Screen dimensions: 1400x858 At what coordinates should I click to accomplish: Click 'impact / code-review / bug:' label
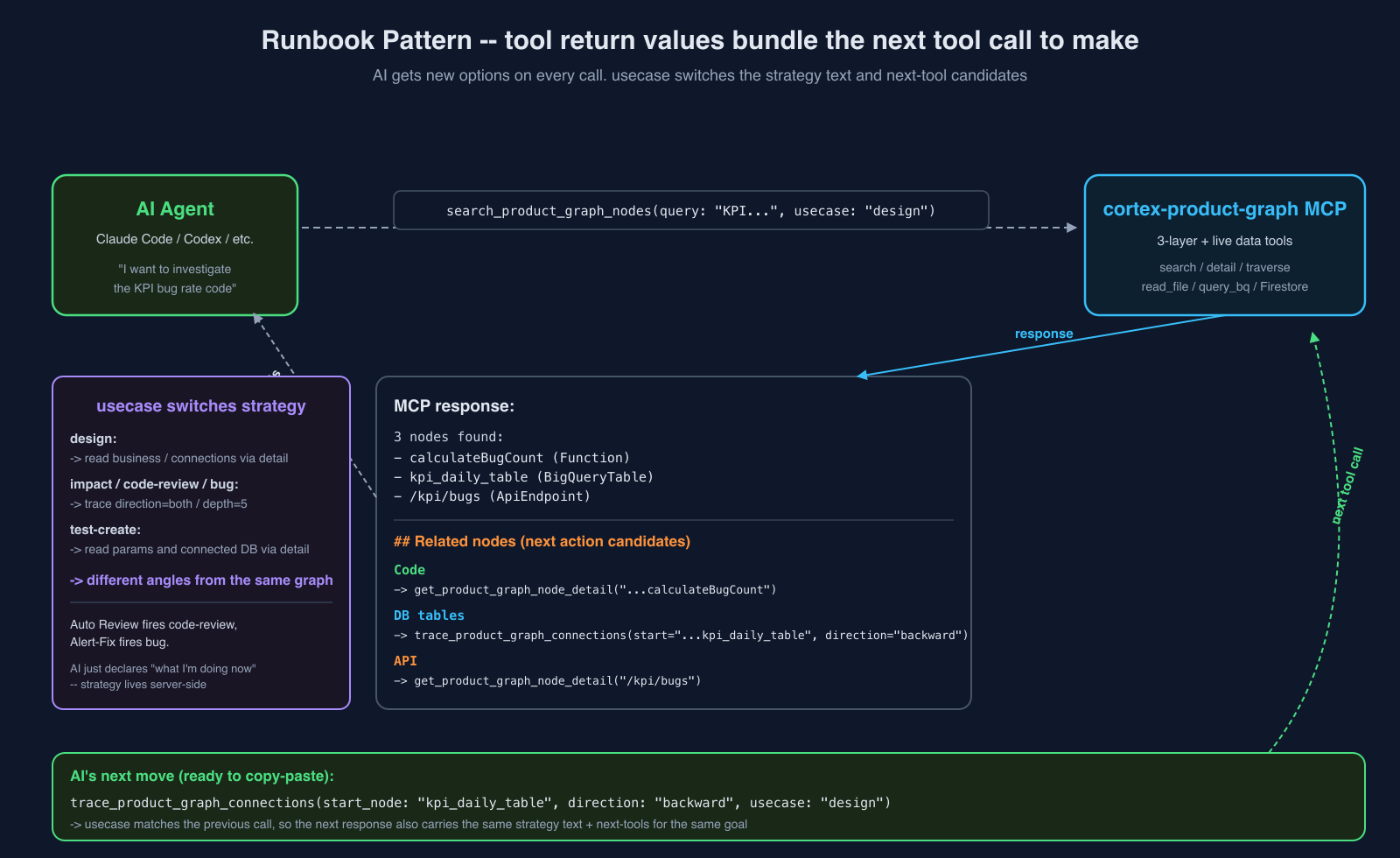154,484
